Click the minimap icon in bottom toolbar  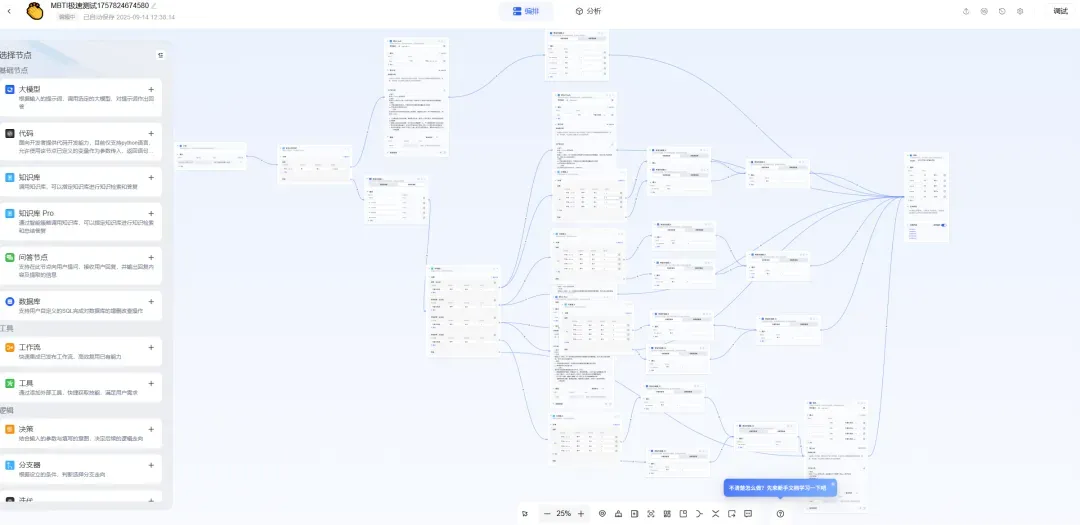[x=683, y=514]
